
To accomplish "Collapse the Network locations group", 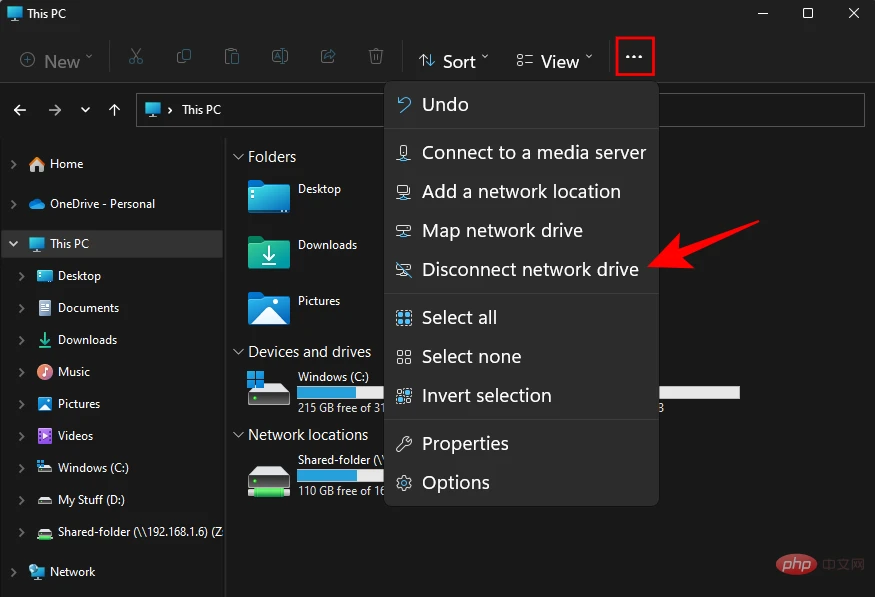I will pos(238,435).
